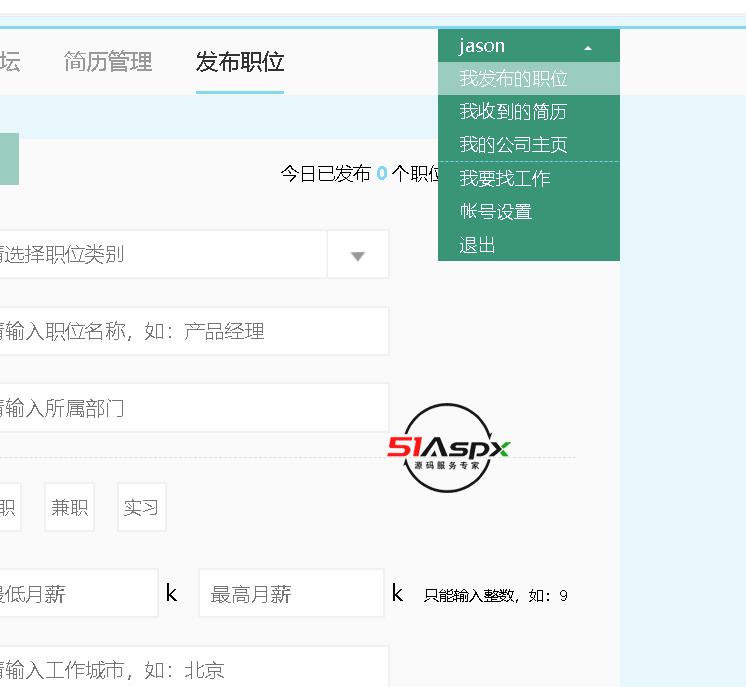Click the caret arrow beside jason

coord(588,47)
